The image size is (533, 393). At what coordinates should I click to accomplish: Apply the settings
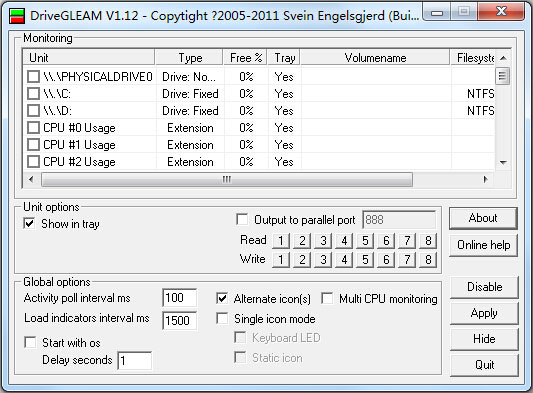(x=484, y=313)
